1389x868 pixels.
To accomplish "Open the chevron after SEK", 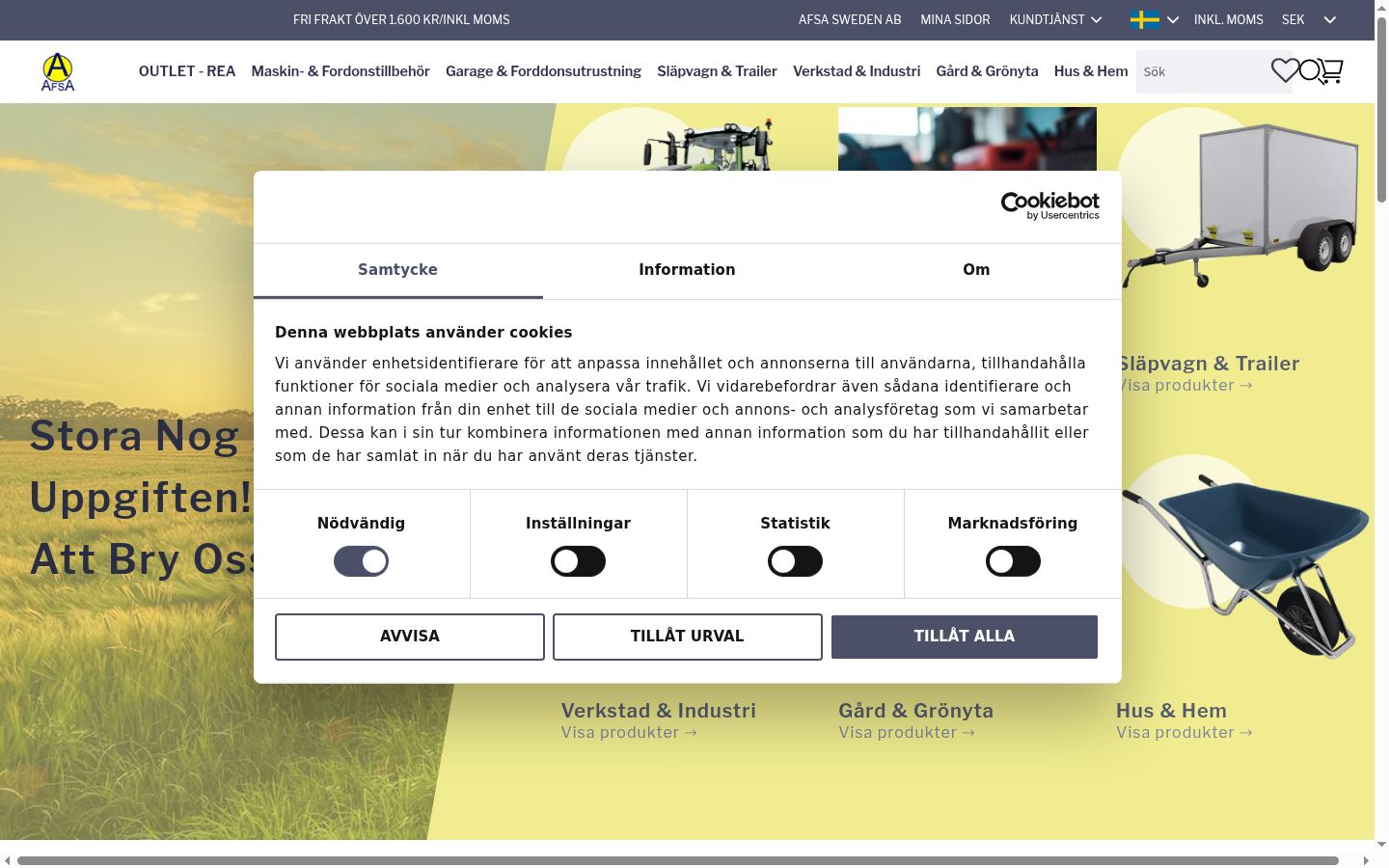I will [1329, 19].
